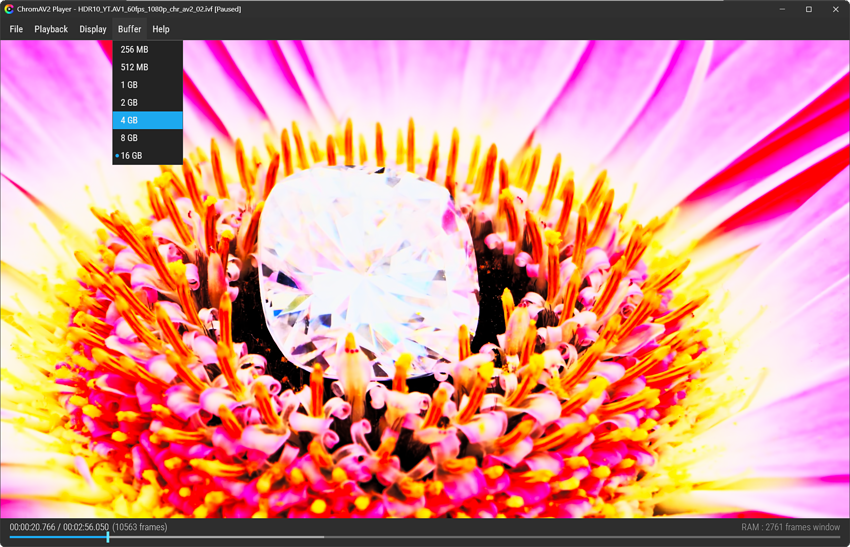This screenshot has height=547, width=850.
Task: Choose the 512 MB buffer option
Action: (147, 67)
